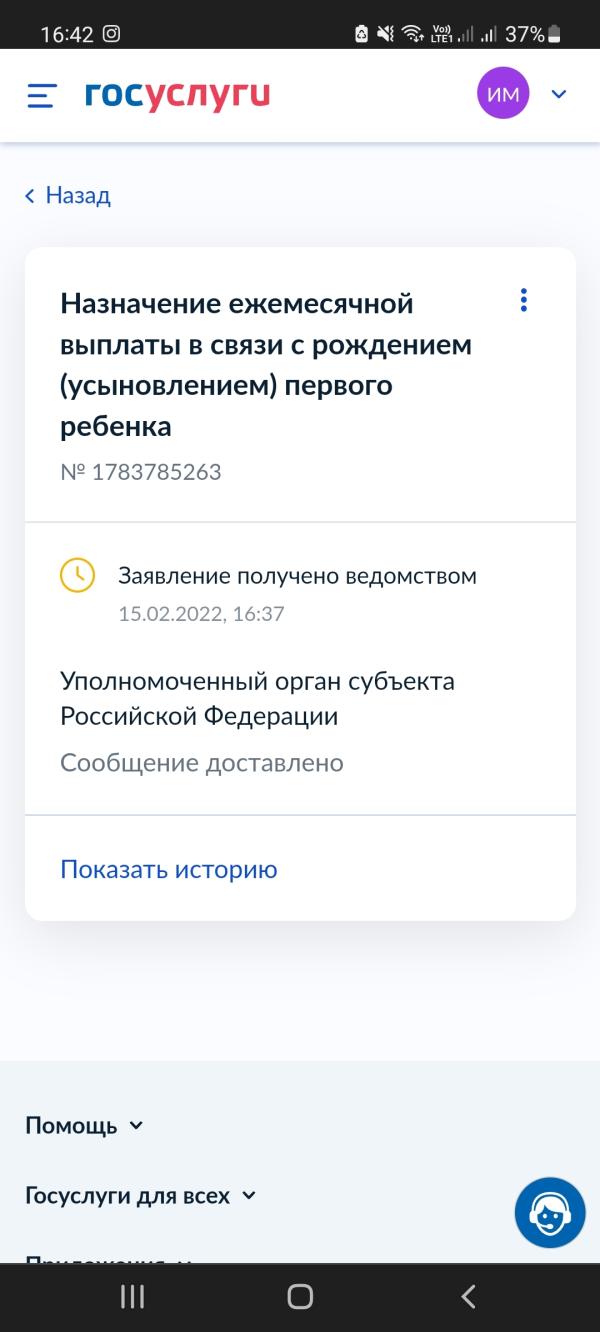600x1332 pixels.
Task: Tap the Instagram notification icon in status bar
Action: [x=112, y=34]
